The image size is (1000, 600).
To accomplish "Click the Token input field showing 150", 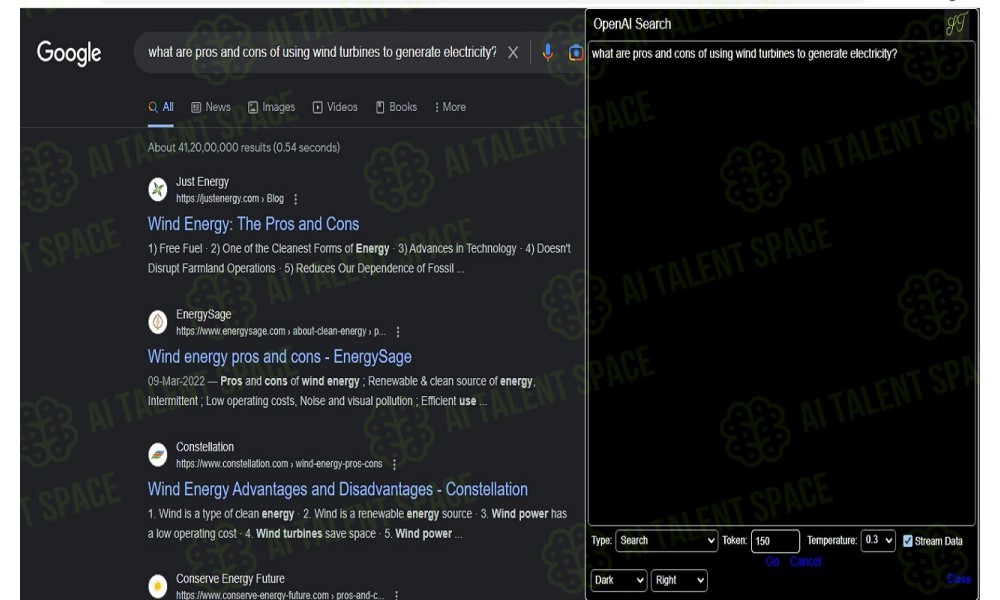I will pyautogui.click(x=776, y=541).
